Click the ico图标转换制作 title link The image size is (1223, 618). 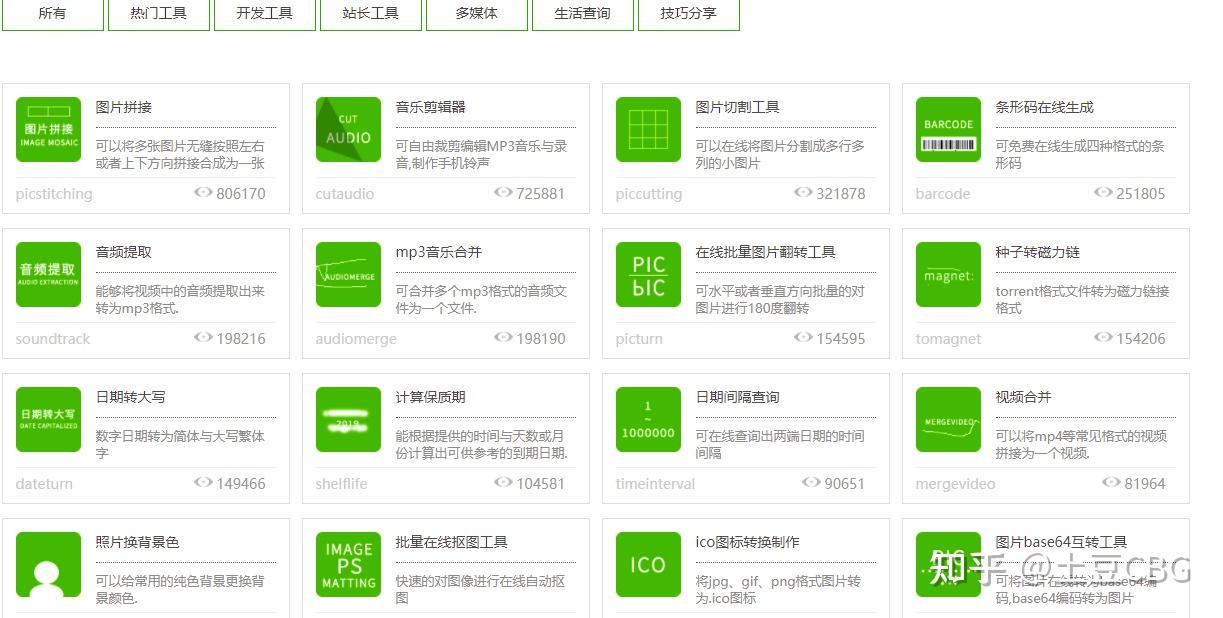[x=748, y=542]
